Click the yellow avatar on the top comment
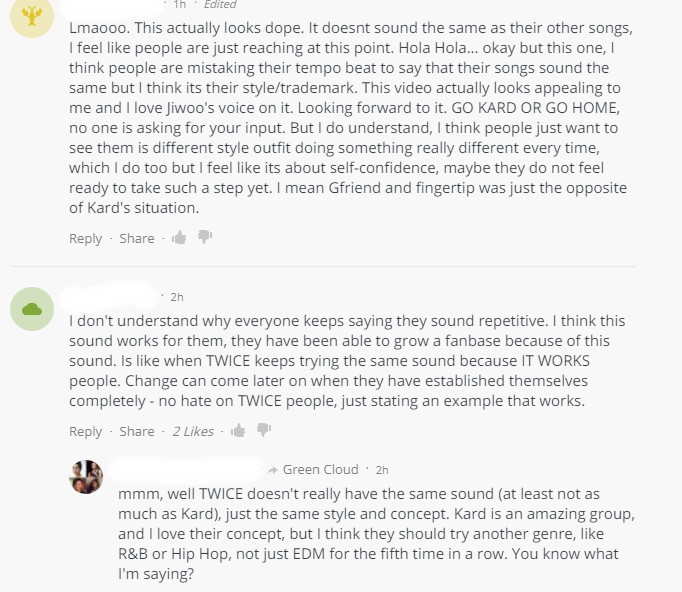 (31, 14)
